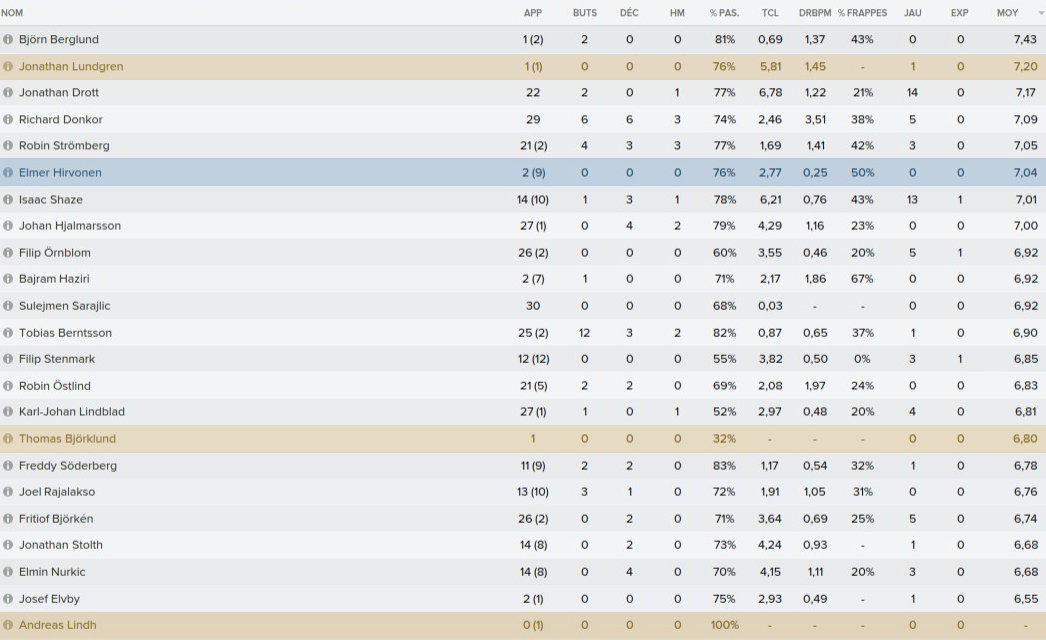Screen dimensions: 1046x640
Task: Open Isaac Shaze player link
Action: (x=51, y=200)
